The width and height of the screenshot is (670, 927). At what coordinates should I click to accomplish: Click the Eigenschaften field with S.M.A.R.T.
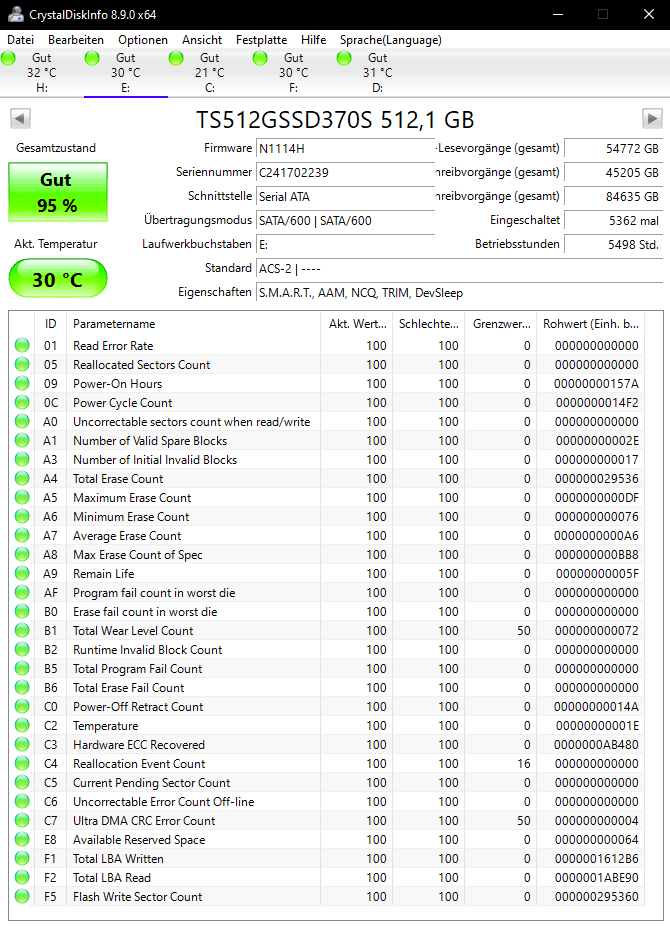pyautogui.click(x=459, y=293)
